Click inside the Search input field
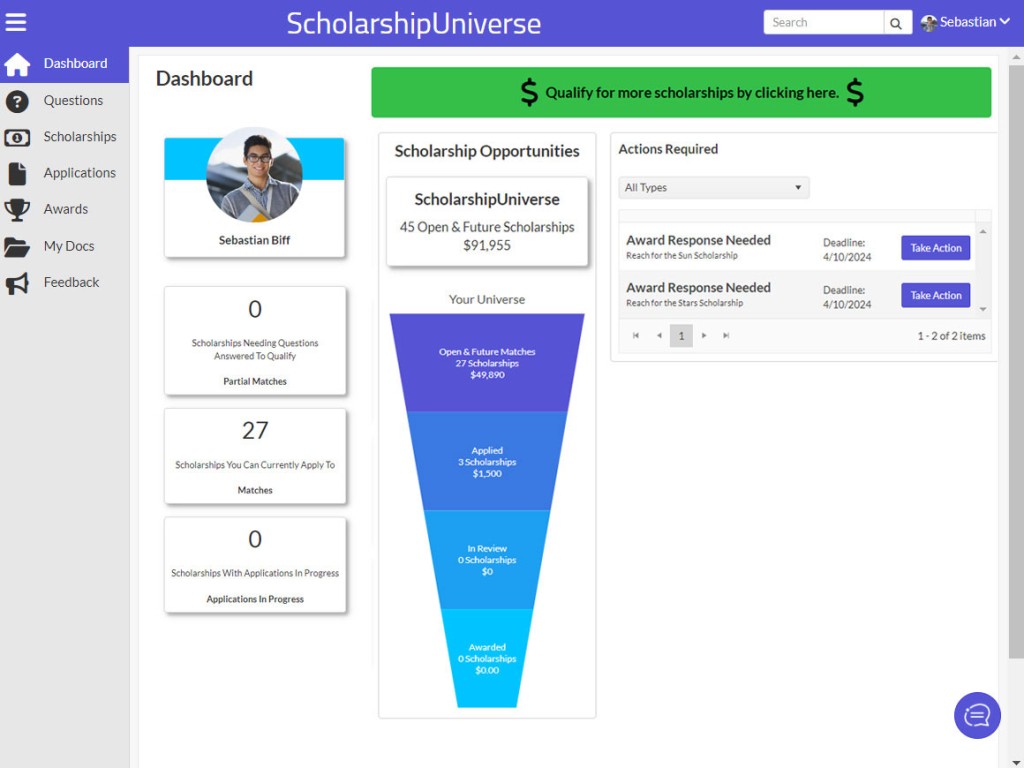Viewport: 1024px width, 768px height. click(823, 22)
